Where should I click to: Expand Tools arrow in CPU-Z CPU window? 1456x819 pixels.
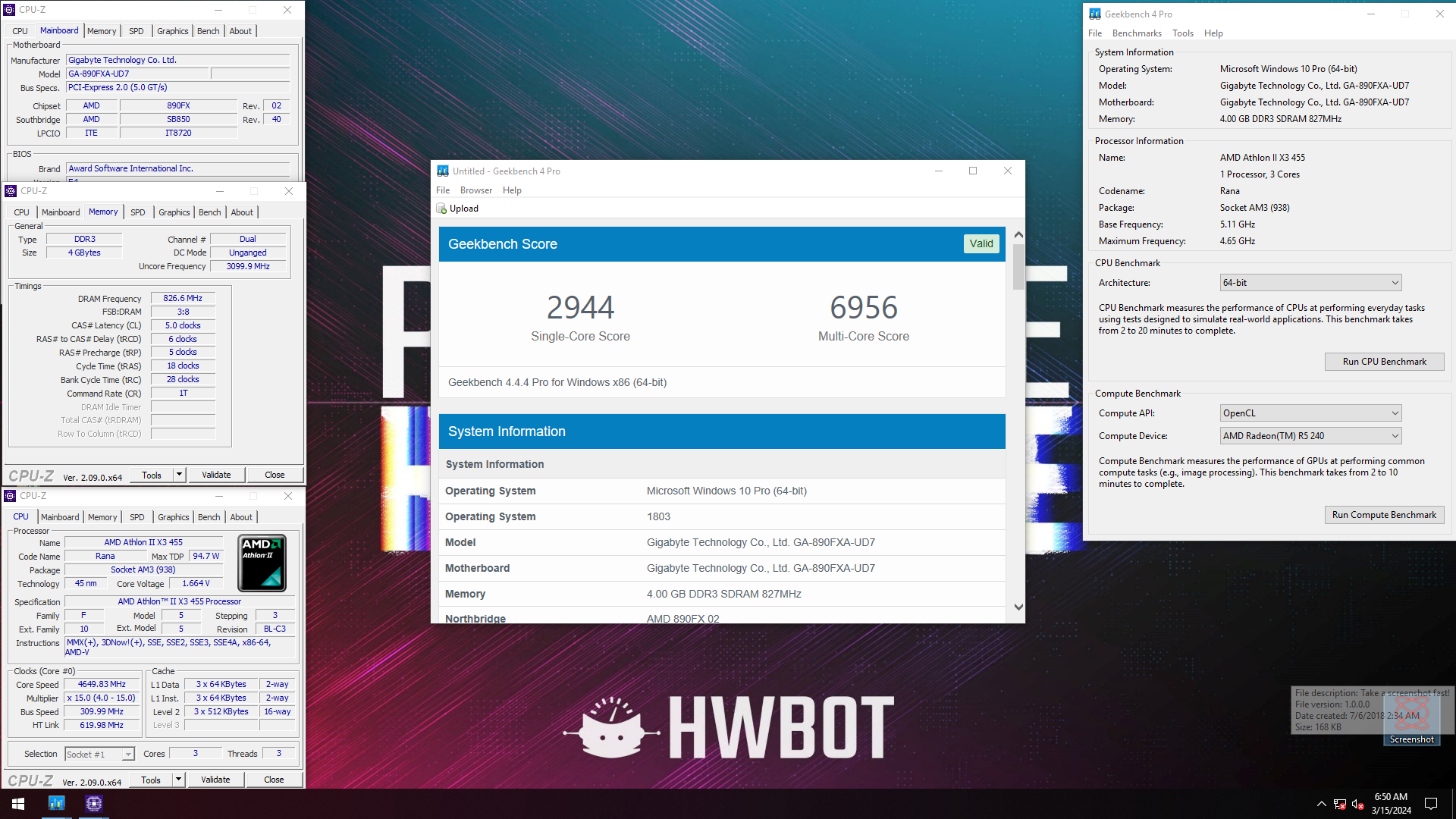pyautogui.click(x=179, y=780)
